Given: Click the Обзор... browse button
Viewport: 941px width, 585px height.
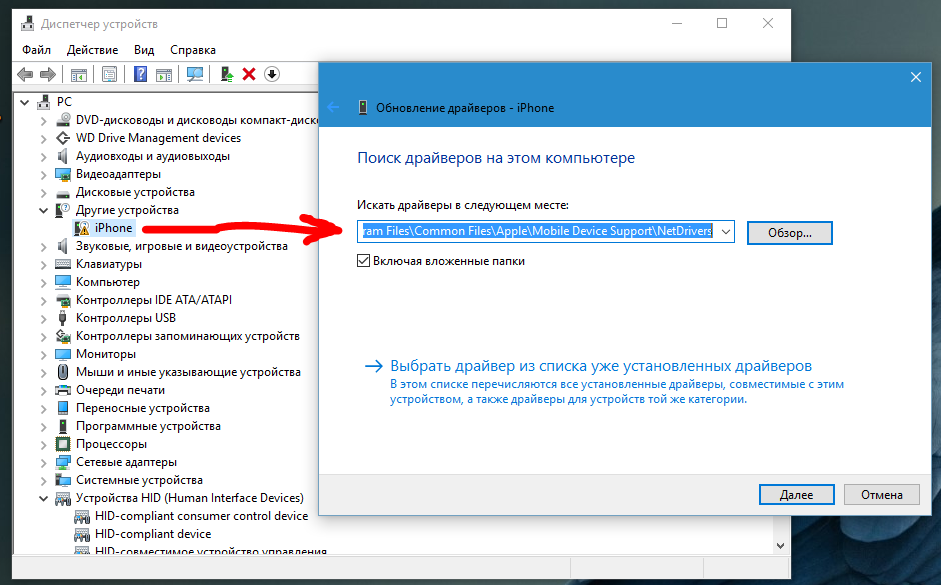Looking at the screenshot, I should pos(790,233).
